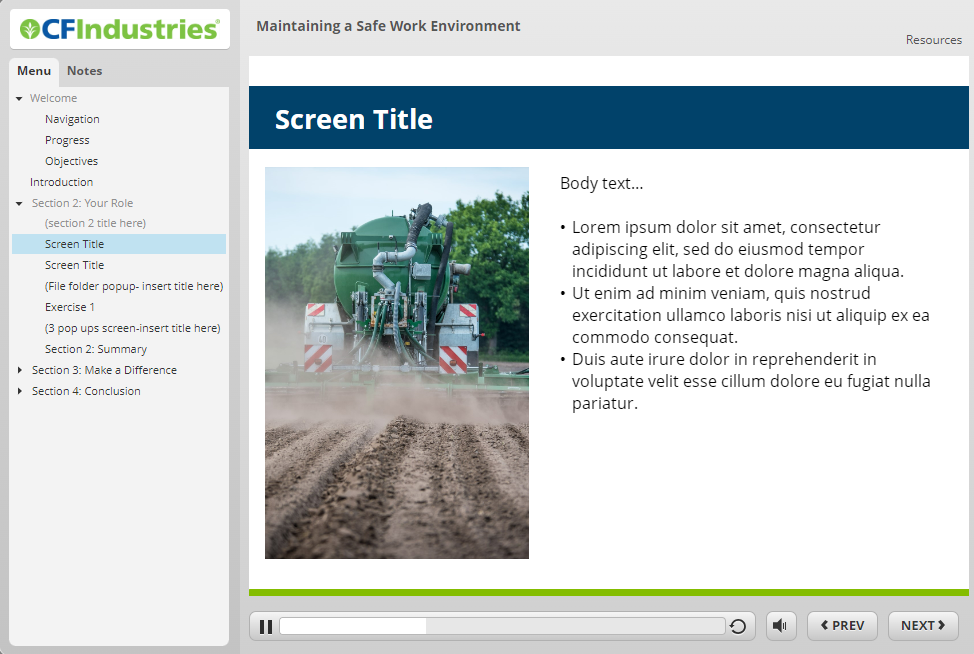Viewport: 974px width, 654px height.
Task: Expand Section 3: Make a Difference
Action: pyautogui.click(x=19, y=371)
